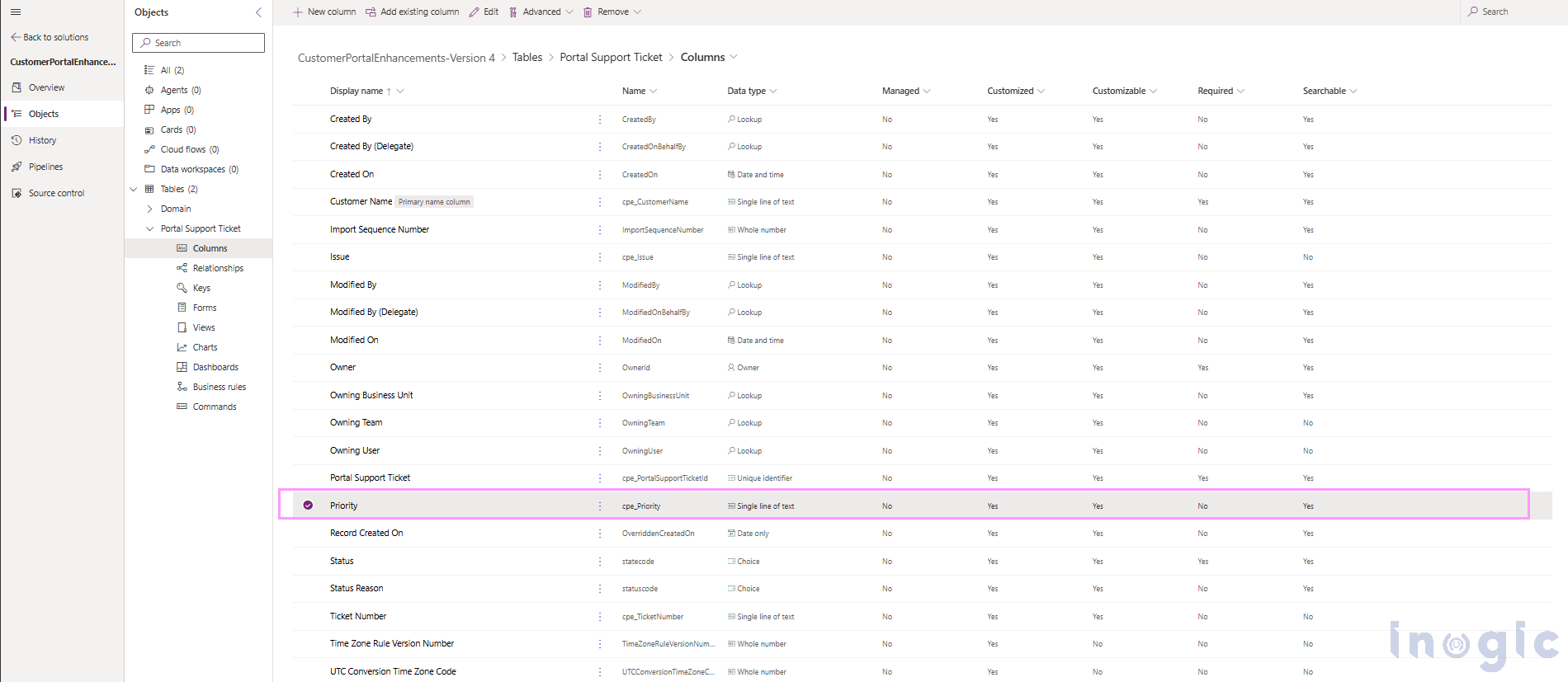The width and height of the screenshot is (1568, 682).
Task: Open the Advanced dropdown menu
Action: pos(541,12)
